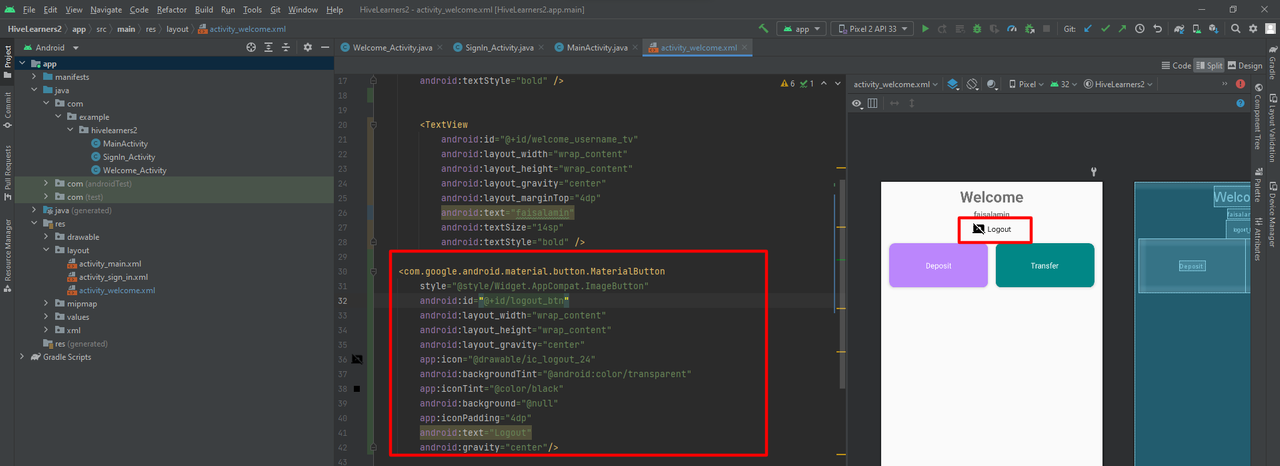Select activity_main.xml in project tree
This screenshot has height=466, width=1280.
coord(110,264)
